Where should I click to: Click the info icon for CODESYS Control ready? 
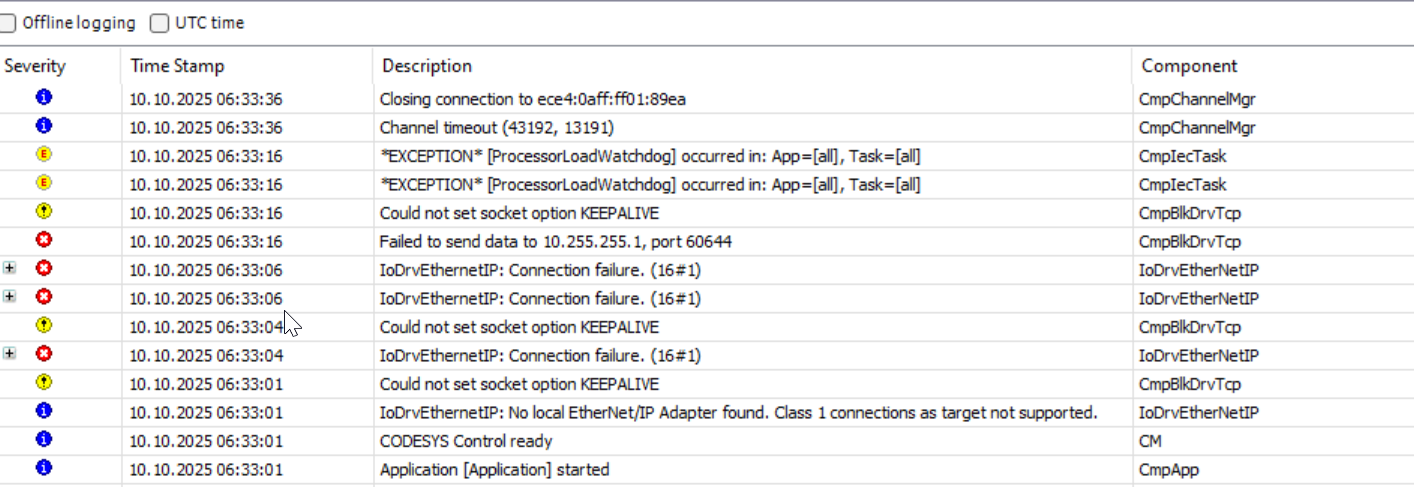[x=44, y=439]
